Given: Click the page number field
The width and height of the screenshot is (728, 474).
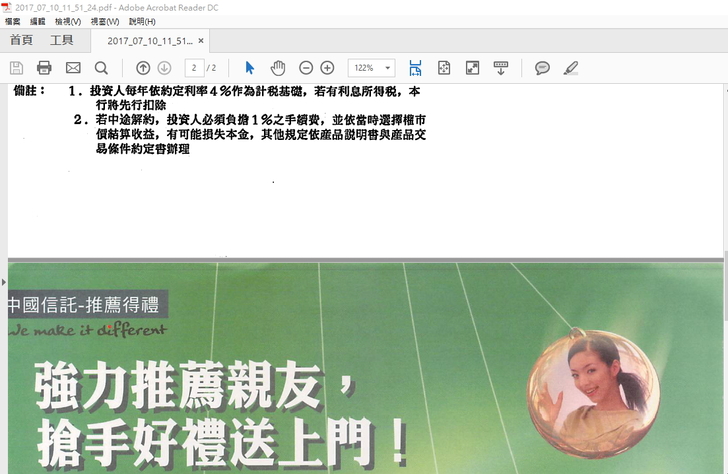Looking at the screenshot, I should point(194,68).
